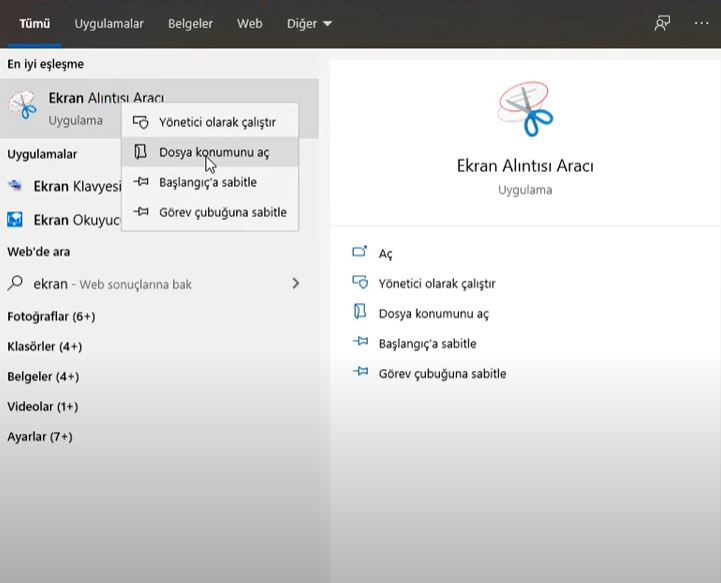Expand the Diğer dropdown tab
This screenshot has width=721, height=583.
[x=309, y=23]
